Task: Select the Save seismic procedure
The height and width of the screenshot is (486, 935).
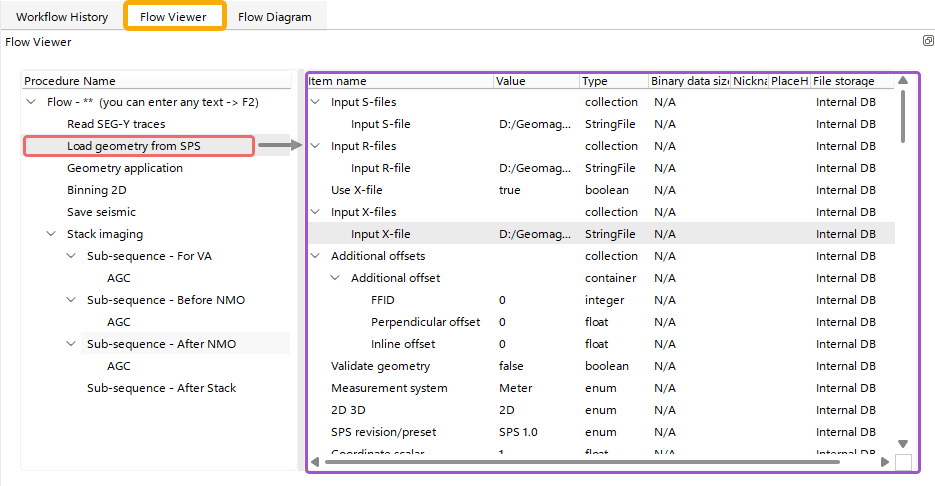Action: point(101,212)
